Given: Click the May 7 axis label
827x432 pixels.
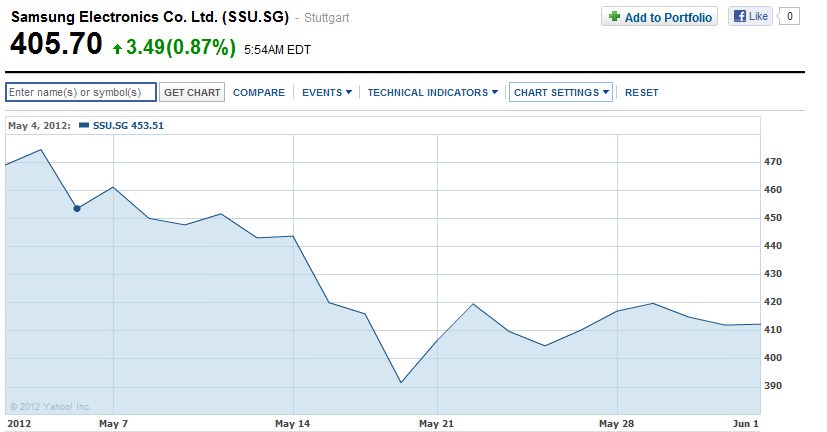Looking at the screenshot, I should pyautogui.click(x=113, y=424).
